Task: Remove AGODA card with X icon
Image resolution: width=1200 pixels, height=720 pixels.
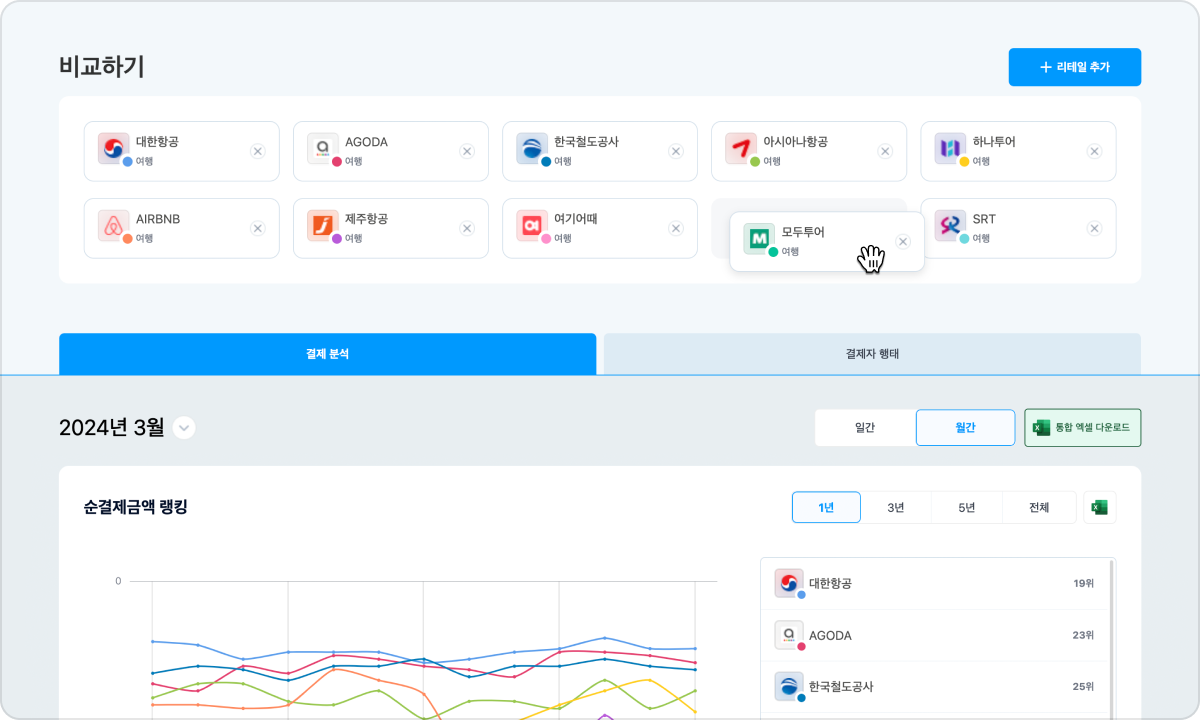Action: tap(466, 151)
